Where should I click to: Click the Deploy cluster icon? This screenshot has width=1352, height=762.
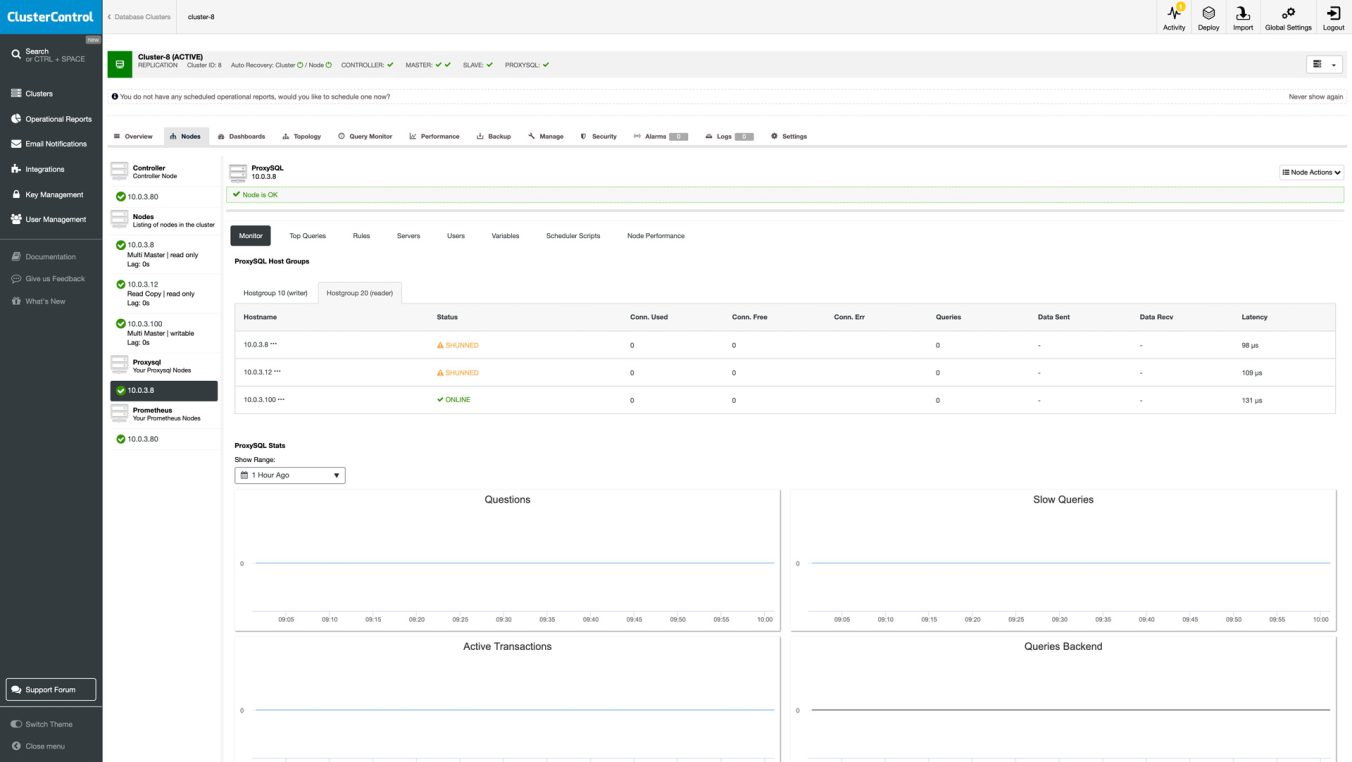pyautogui.click(x=1208, y=17)
